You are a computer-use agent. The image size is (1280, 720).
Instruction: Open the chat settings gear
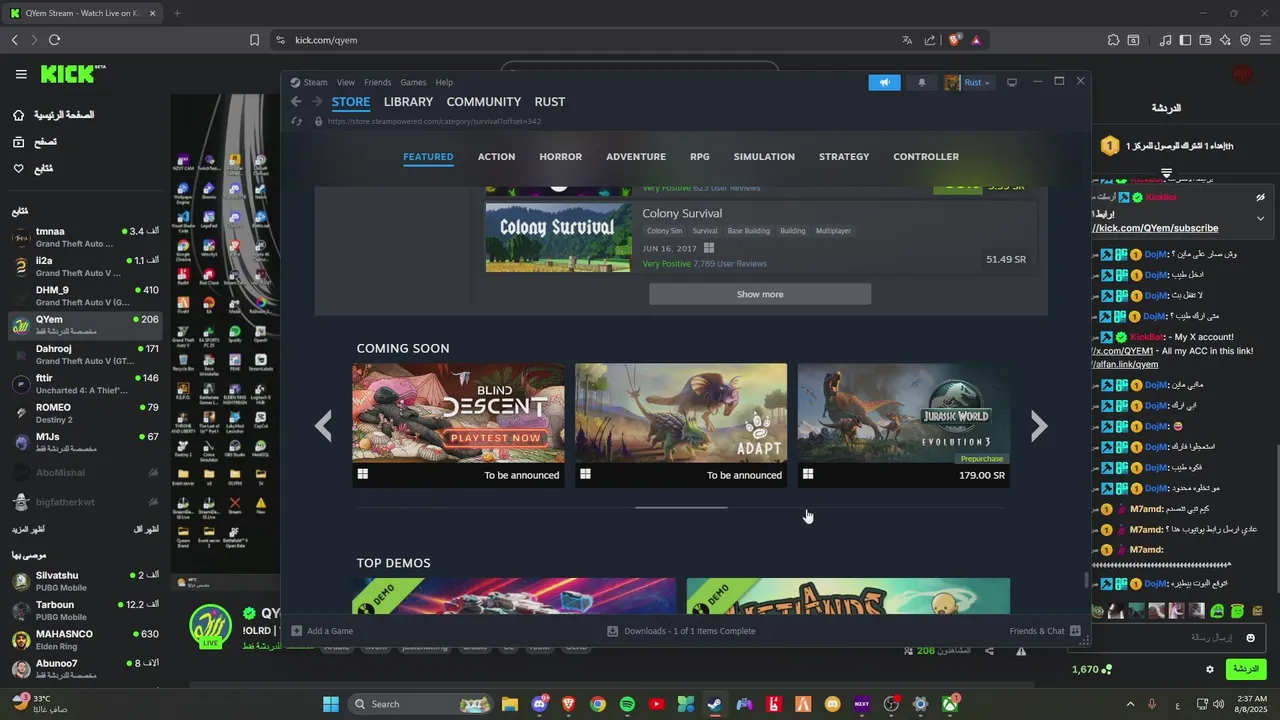(x=1209, y=669)
